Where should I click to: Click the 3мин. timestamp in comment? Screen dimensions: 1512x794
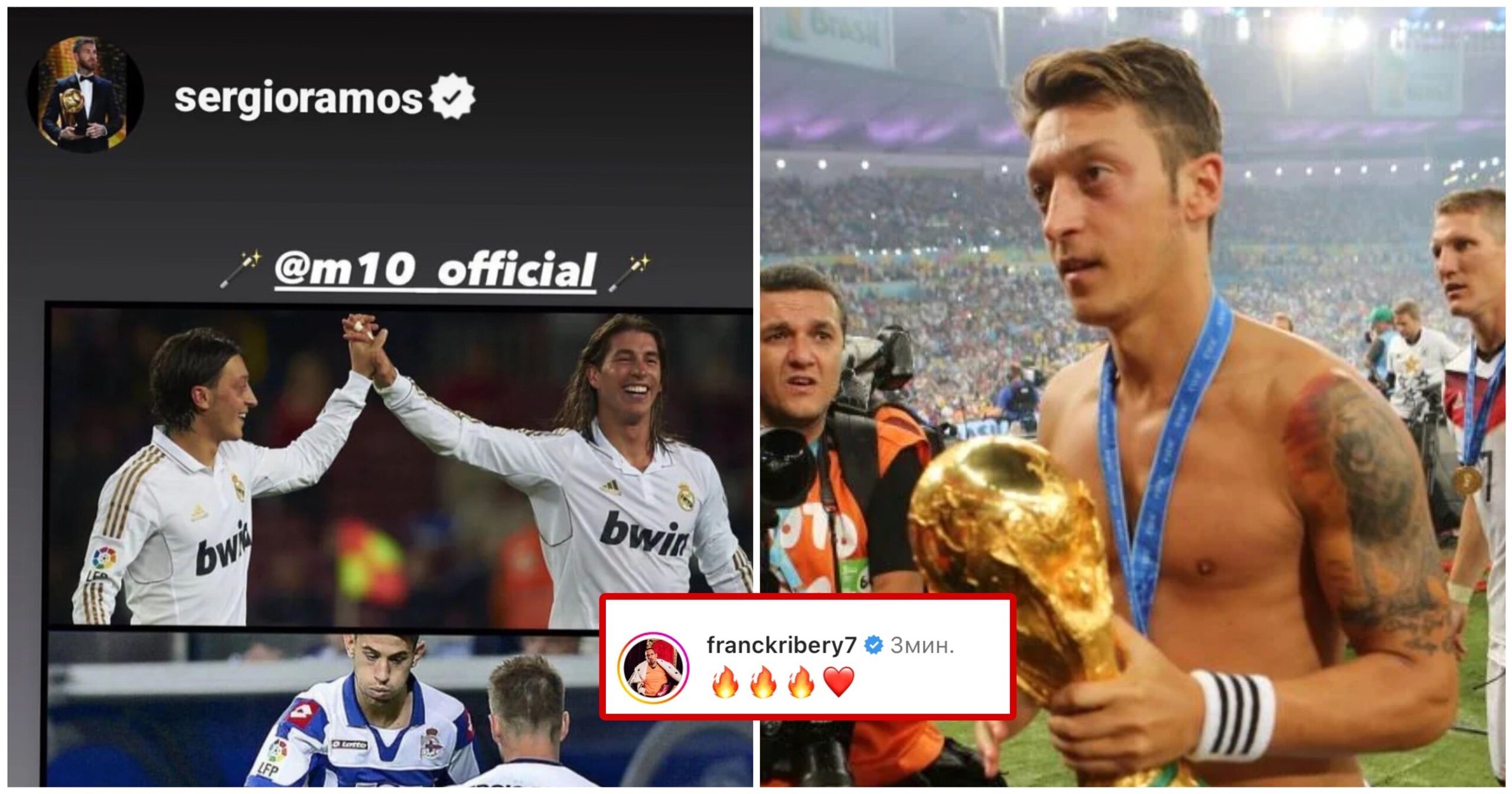click(x=922, y=645)
